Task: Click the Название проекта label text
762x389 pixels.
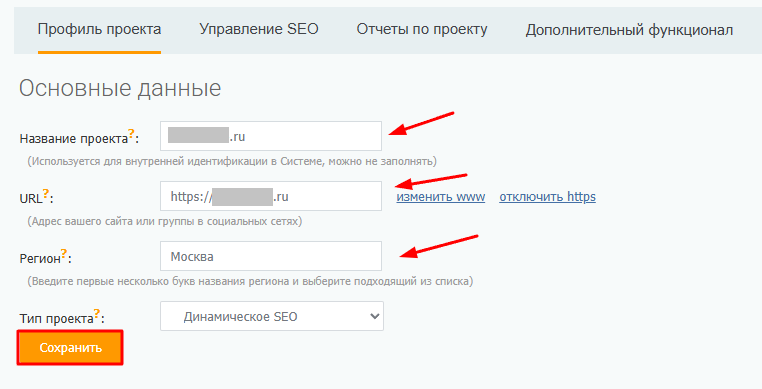Action: [x=74, y=139]
